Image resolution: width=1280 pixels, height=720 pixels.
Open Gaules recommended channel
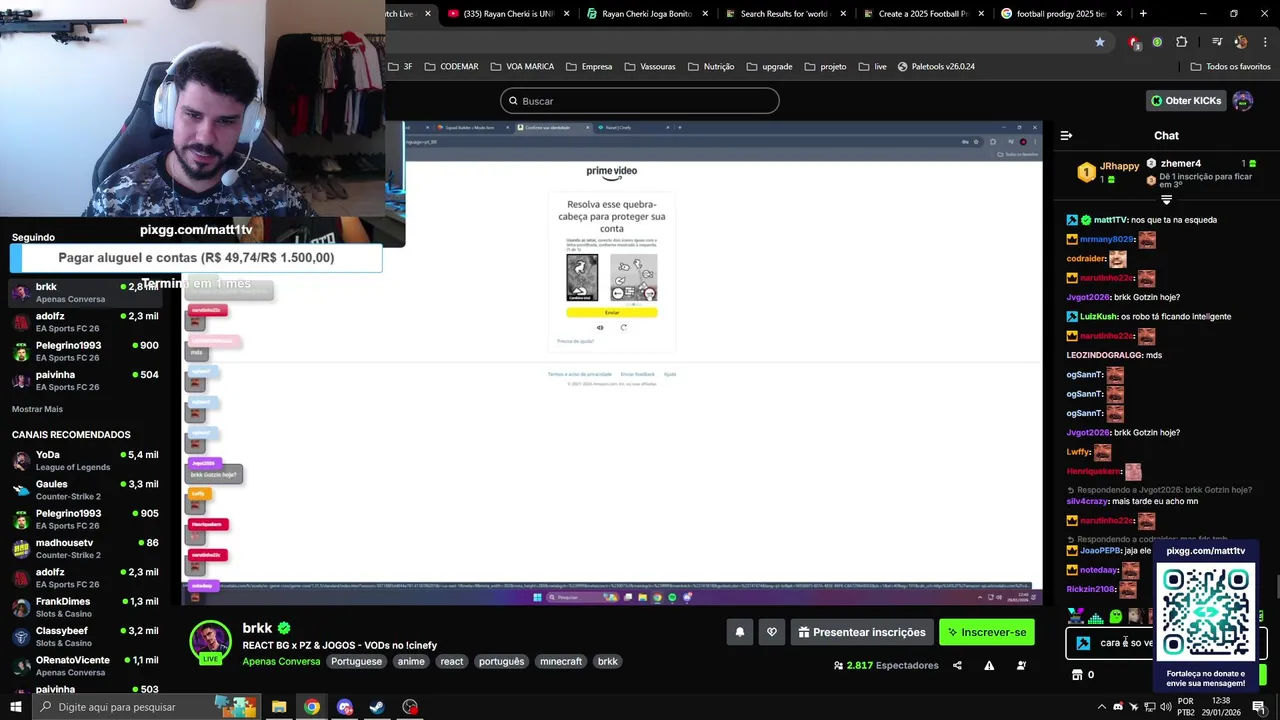85,490
